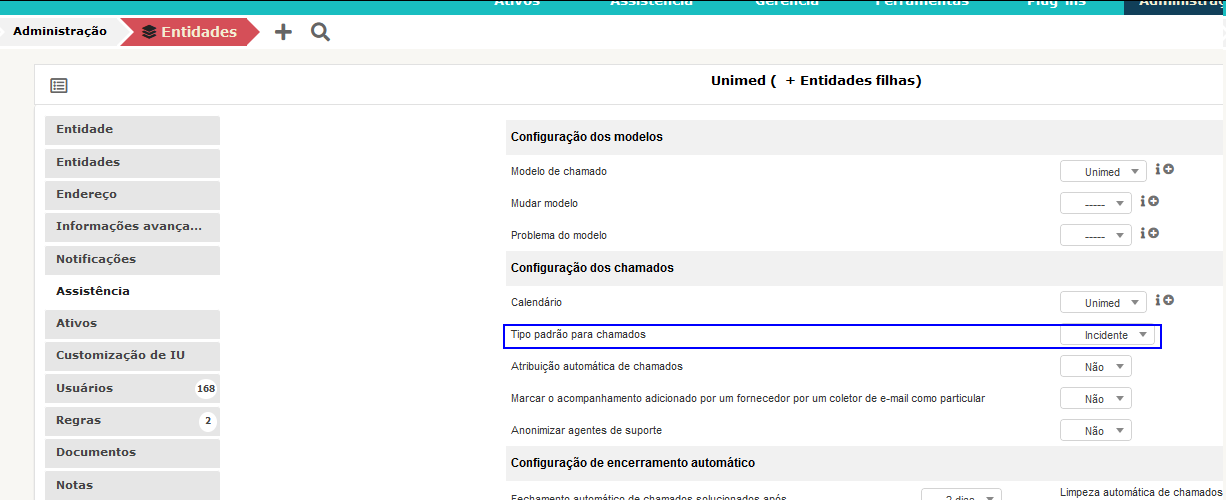
Task: Open the Mudar modelo dropdown
Action: pyautogui.click(x=1096, y=204)
